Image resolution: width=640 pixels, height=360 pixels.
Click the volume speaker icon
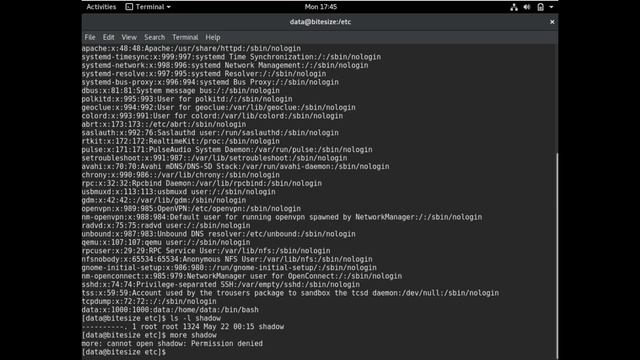(x=527, y=7)
